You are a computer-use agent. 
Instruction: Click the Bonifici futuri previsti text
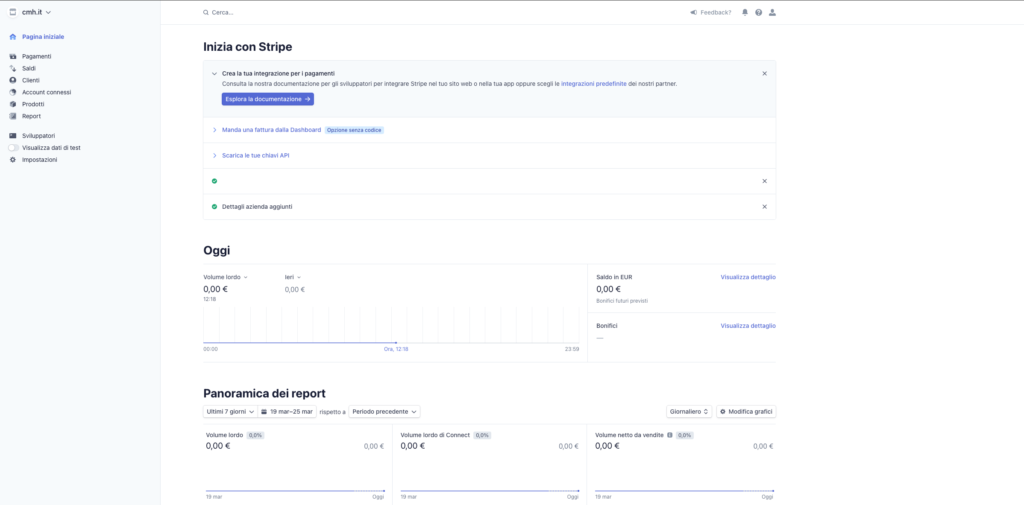point(622,301)
